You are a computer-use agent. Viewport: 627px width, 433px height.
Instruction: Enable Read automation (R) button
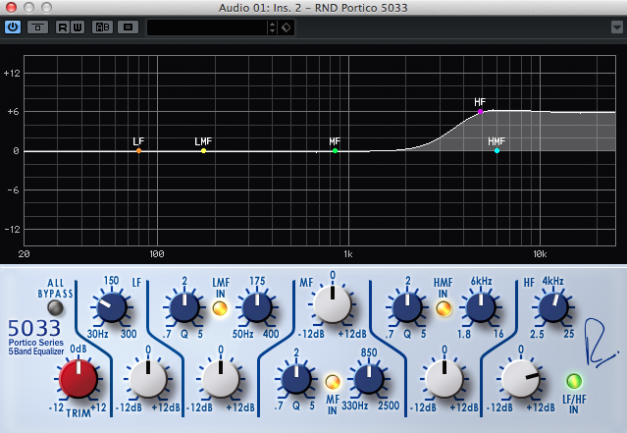[63, 27]
